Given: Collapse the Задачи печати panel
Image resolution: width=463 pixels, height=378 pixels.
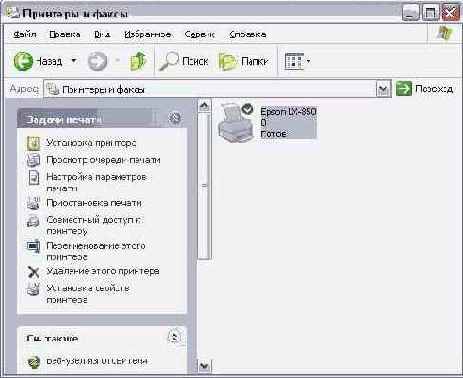Looking at the screenshot, I should tap(174, 118).
